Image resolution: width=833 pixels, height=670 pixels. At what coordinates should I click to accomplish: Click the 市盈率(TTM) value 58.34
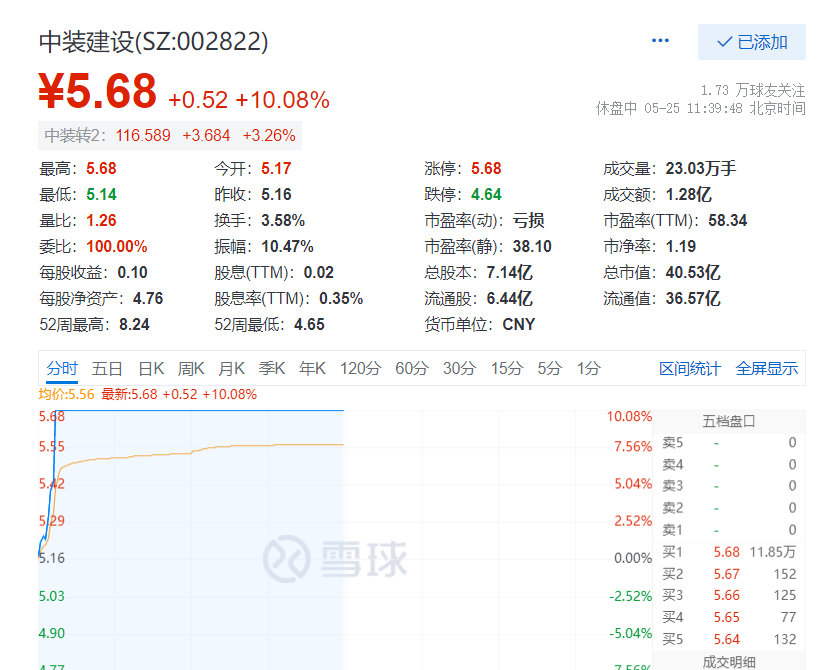coord(728,220)
